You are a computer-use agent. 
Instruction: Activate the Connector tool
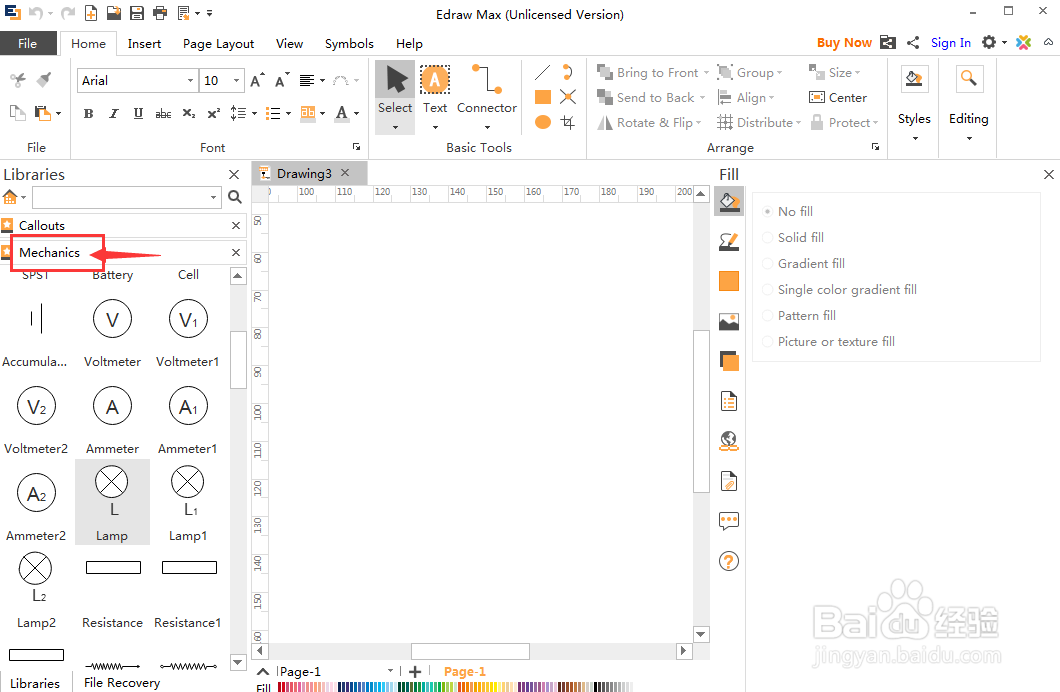point(486,97)
